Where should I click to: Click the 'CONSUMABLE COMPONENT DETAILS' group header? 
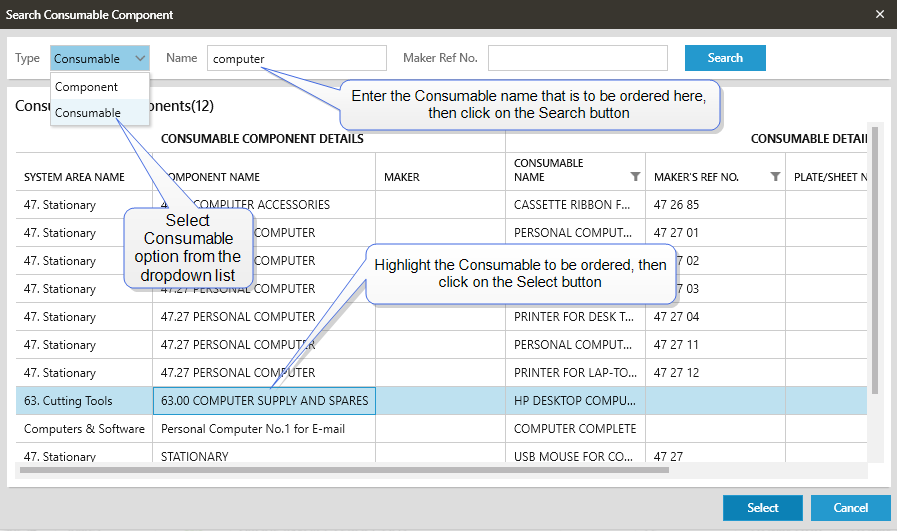tap(262, 139)
